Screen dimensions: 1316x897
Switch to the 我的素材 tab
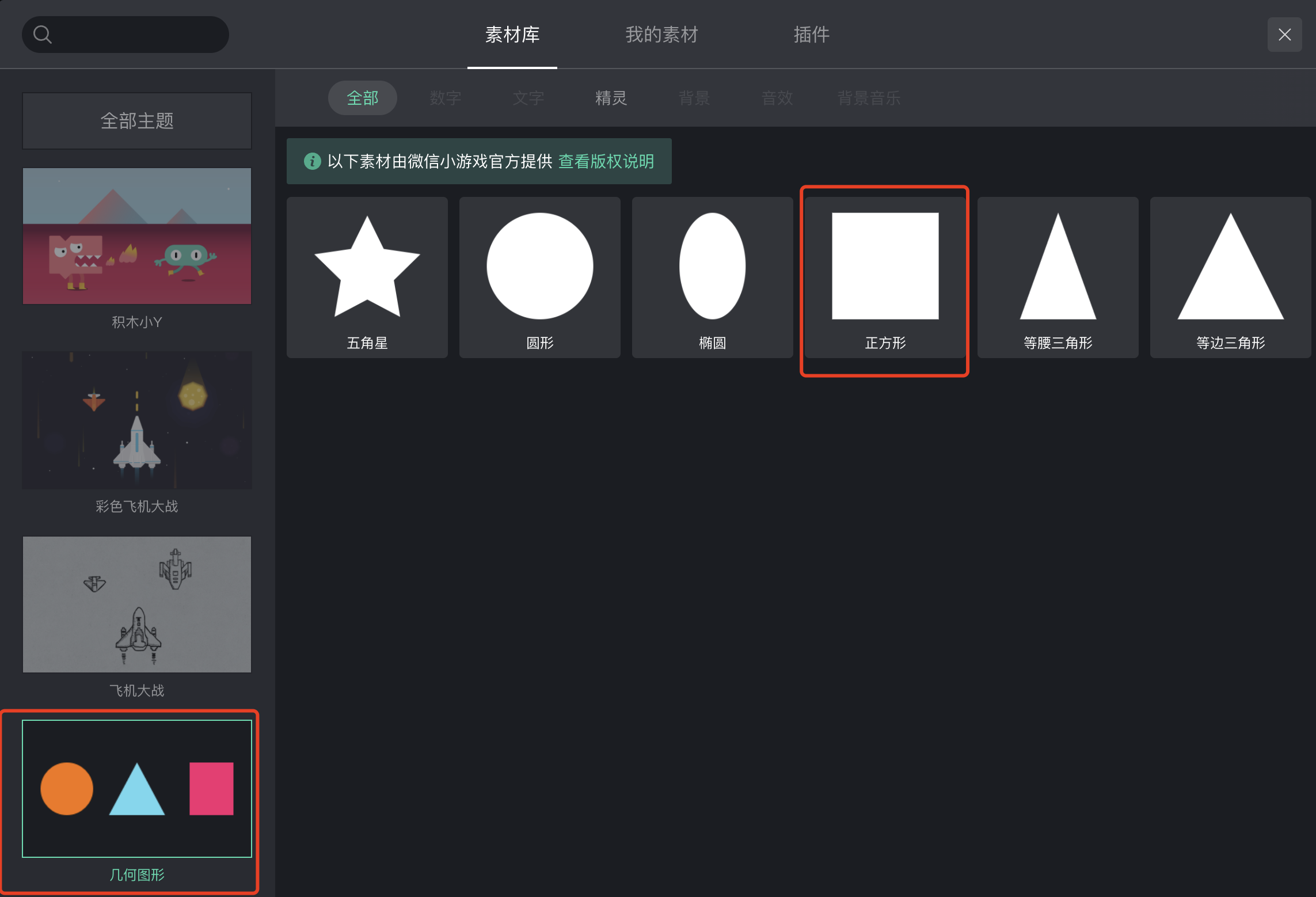[661, 35]
